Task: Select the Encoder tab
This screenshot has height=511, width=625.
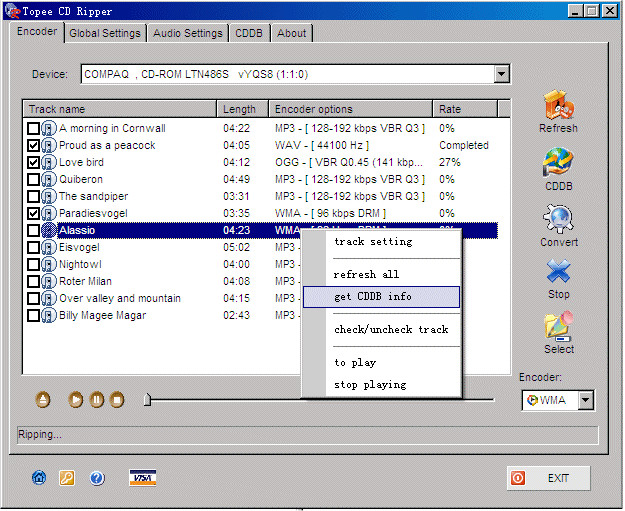Action: pyautogui.click(x=37, y=31)
